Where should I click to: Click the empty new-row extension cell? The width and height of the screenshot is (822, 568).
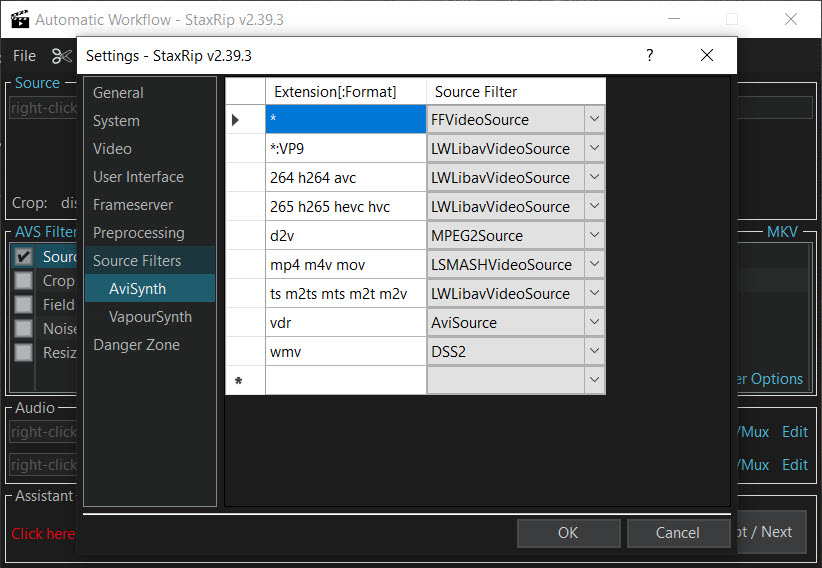[x=345, y=380]
